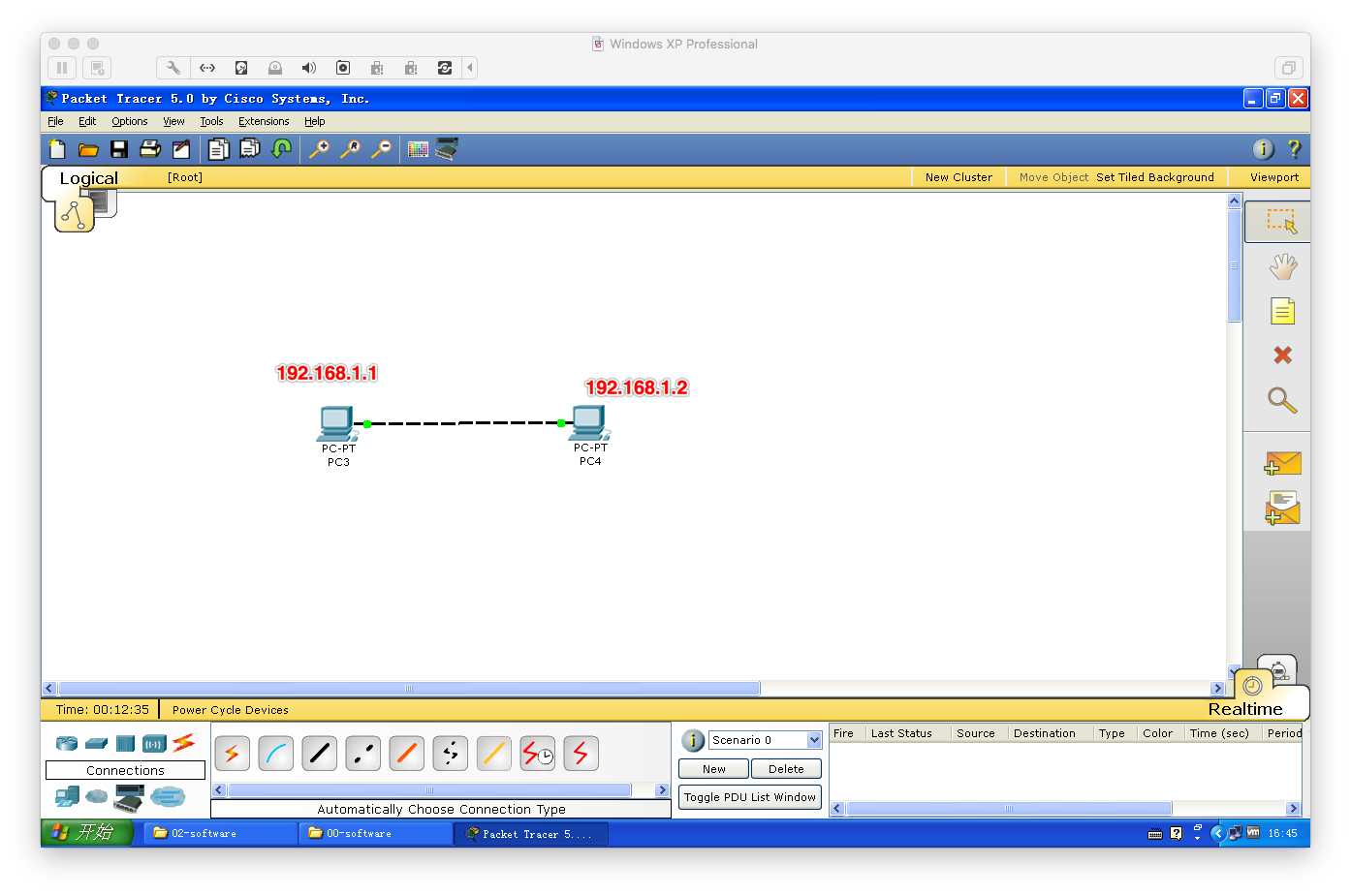The width and height of the screenshot is (1351, 896).
Task: Collapse the VM toolbar arrow
Action: 470,68
